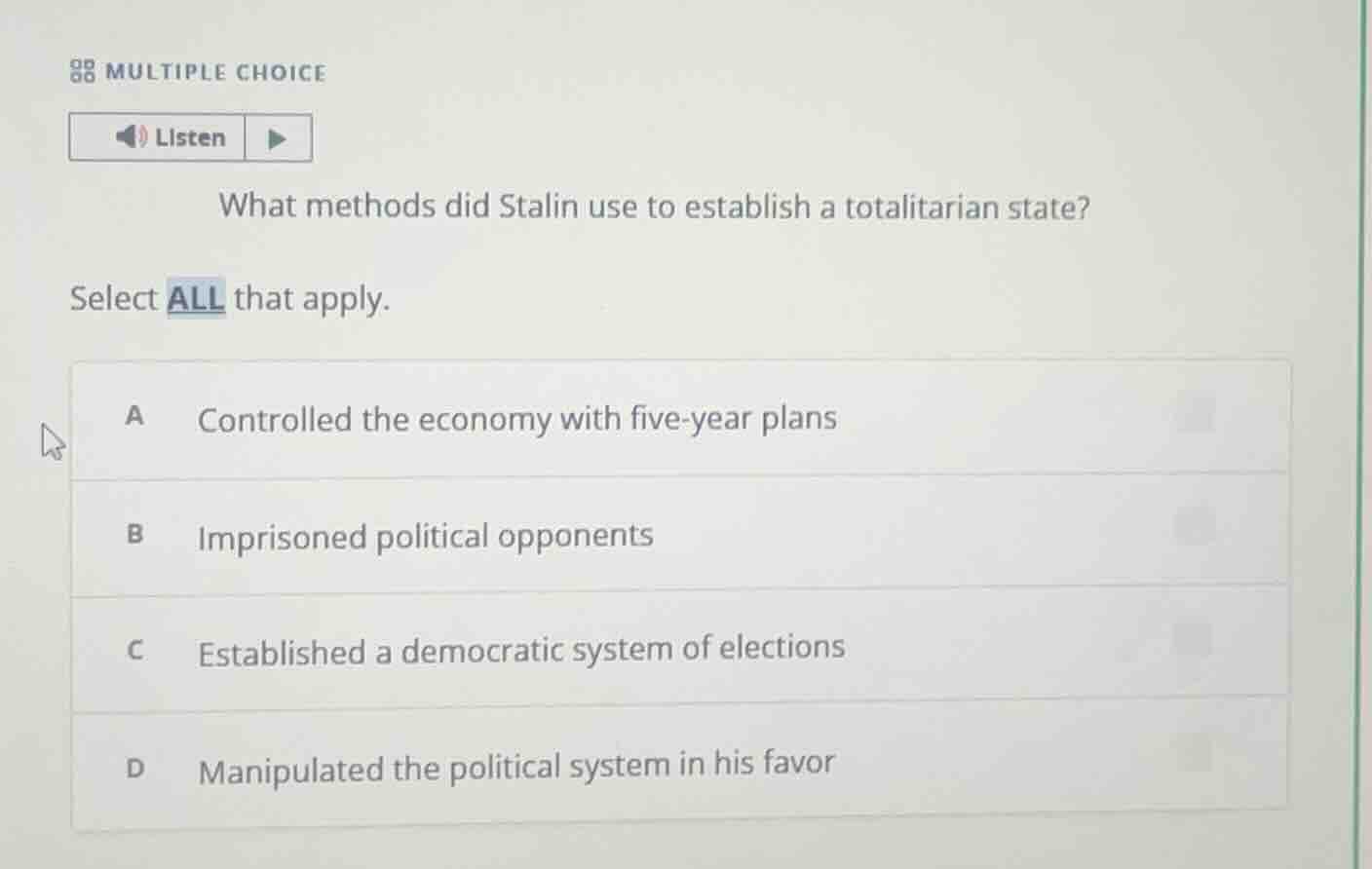The height and width of the screenshot is (869, 1372).
Task: Click the MULTIPLE CHOICE header label
Action: pyautogui.click(x=216, y=71)
